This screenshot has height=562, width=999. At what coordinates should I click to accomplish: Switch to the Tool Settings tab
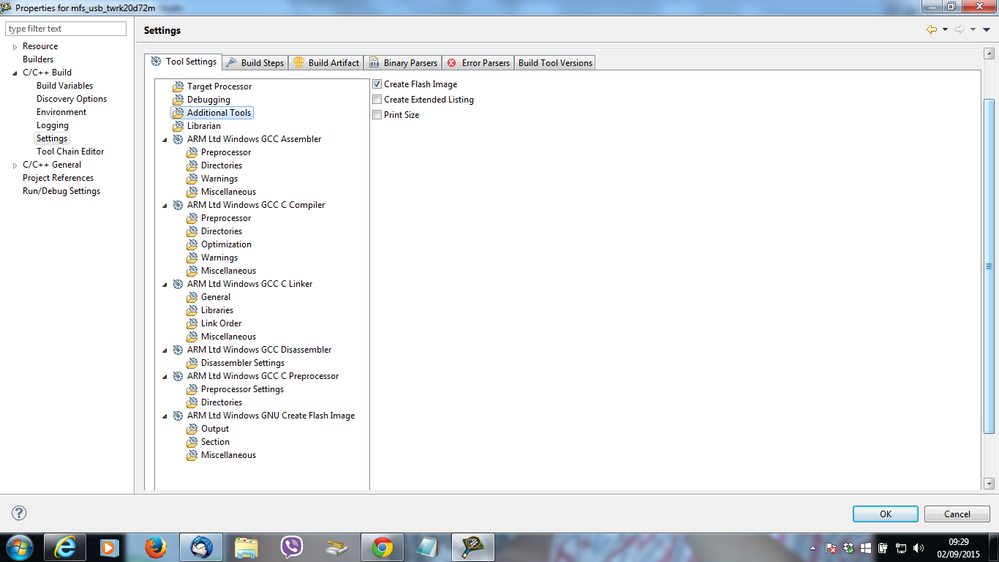coord(183,62)
